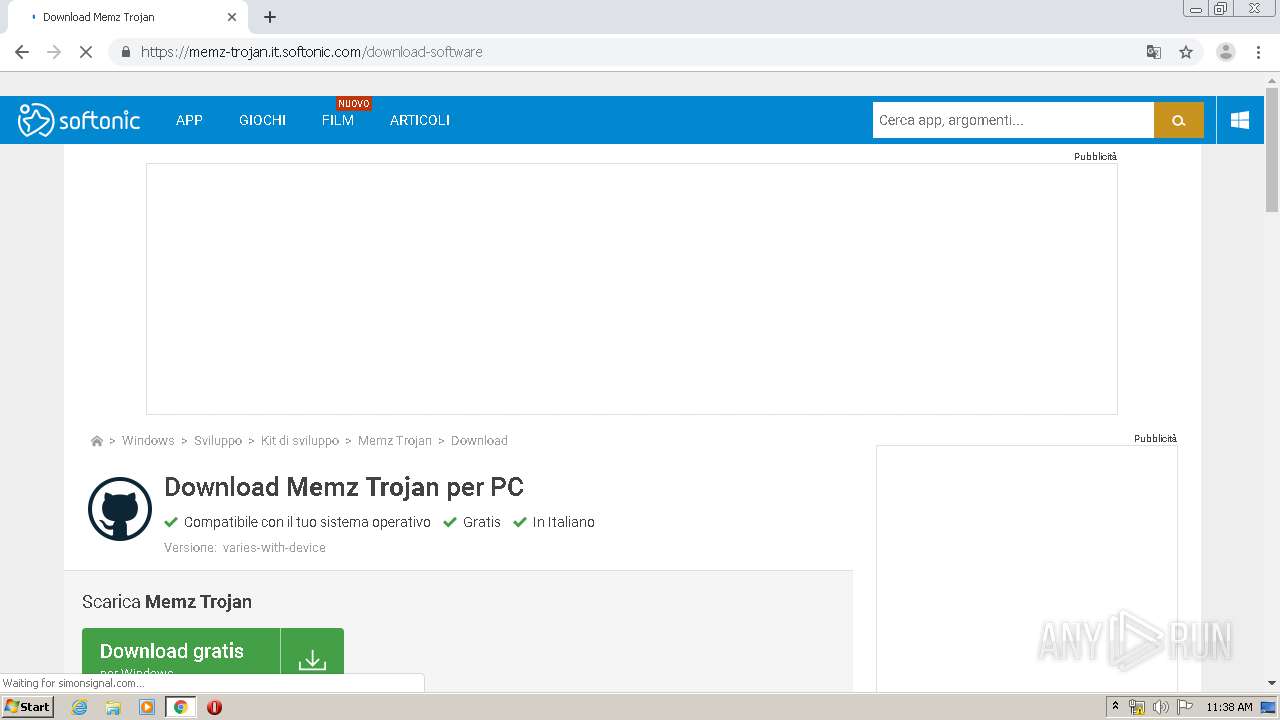This screenshot has height=720, width=1280.
Task: Click the Softonic logo
Action: [x=79, y=120]
